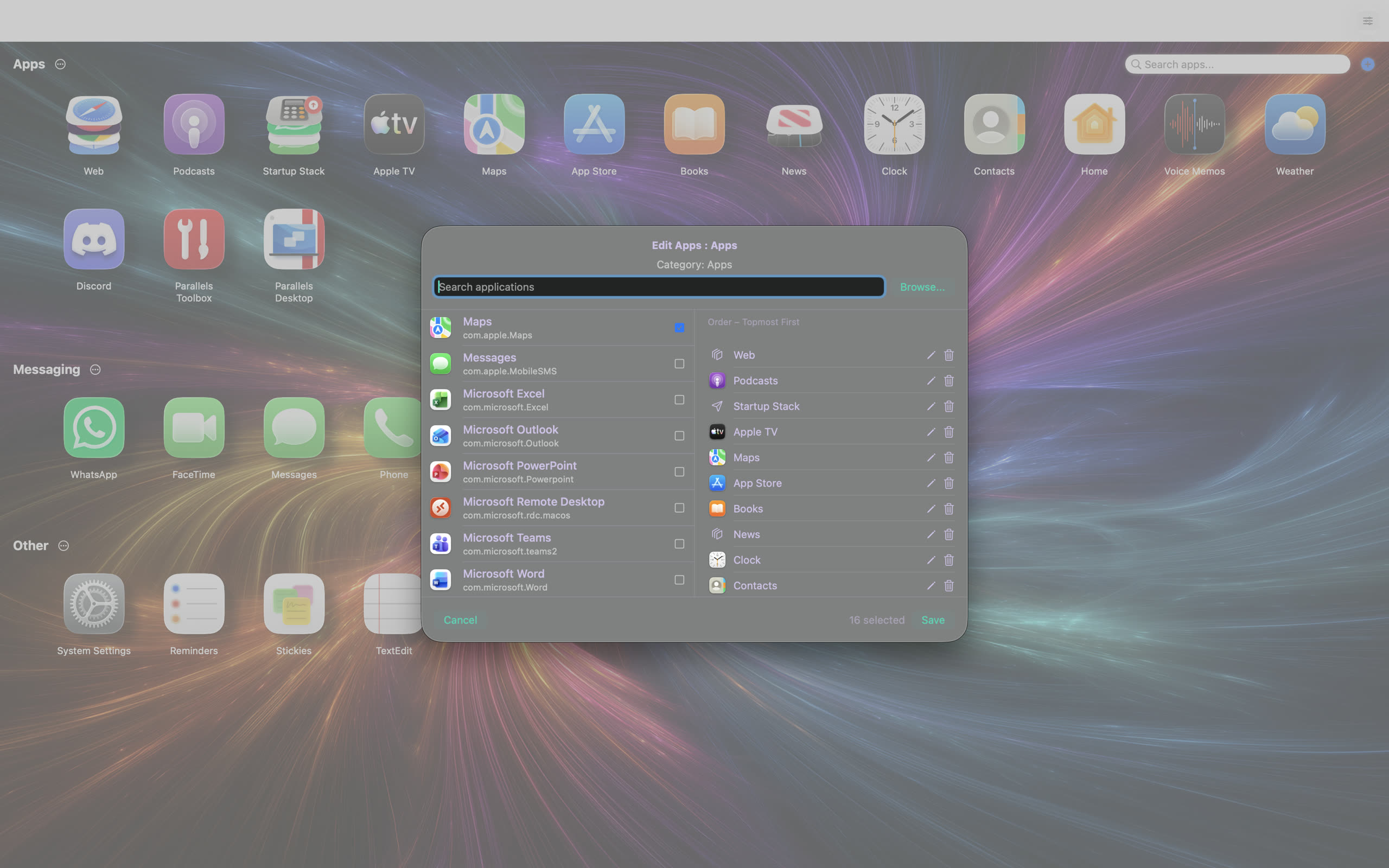Open the Contacts app icon
Viewport: 1389px width, 868px height.
tap(994, 125)
